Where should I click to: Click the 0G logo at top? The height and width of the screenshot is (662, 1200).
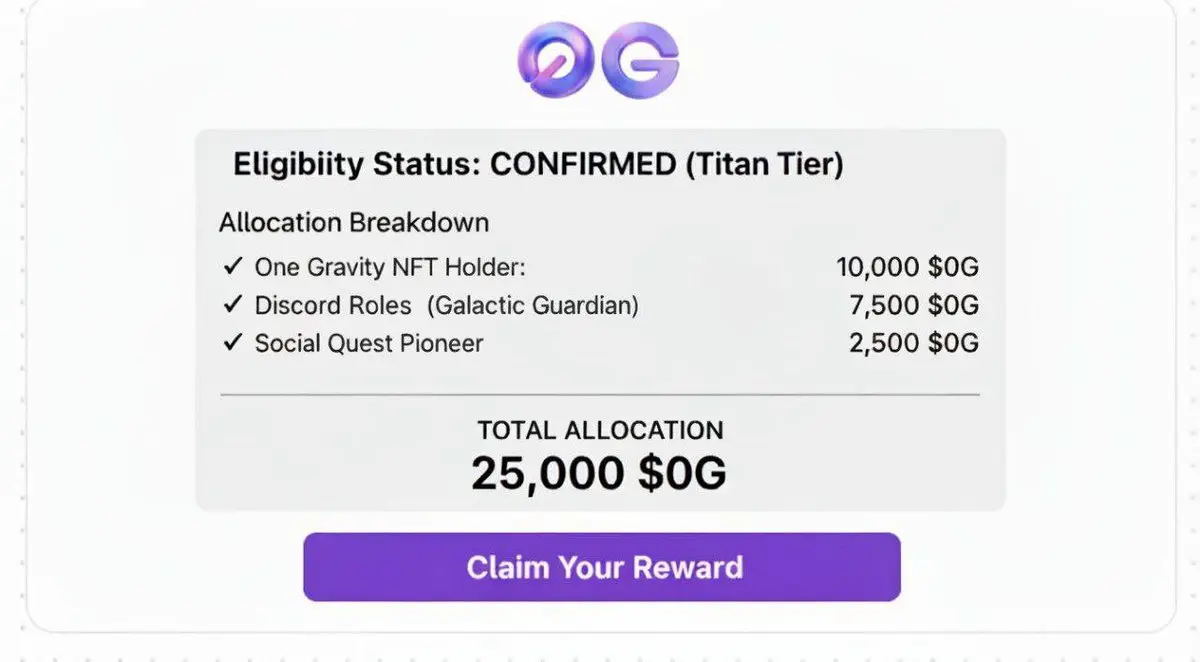click(x=599, y=60)
